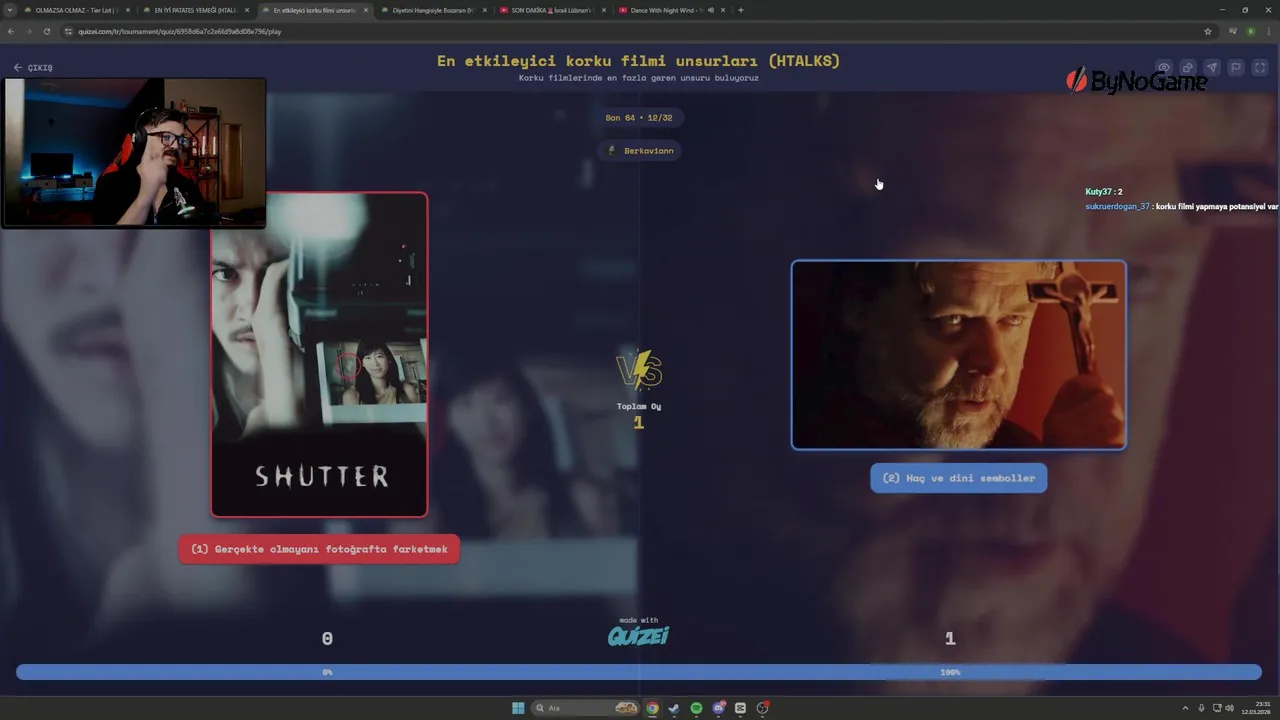Click the flag report icon in quiz header
The height and width of the screenshot is (720, 1280).
click(x=1236, y=68)
